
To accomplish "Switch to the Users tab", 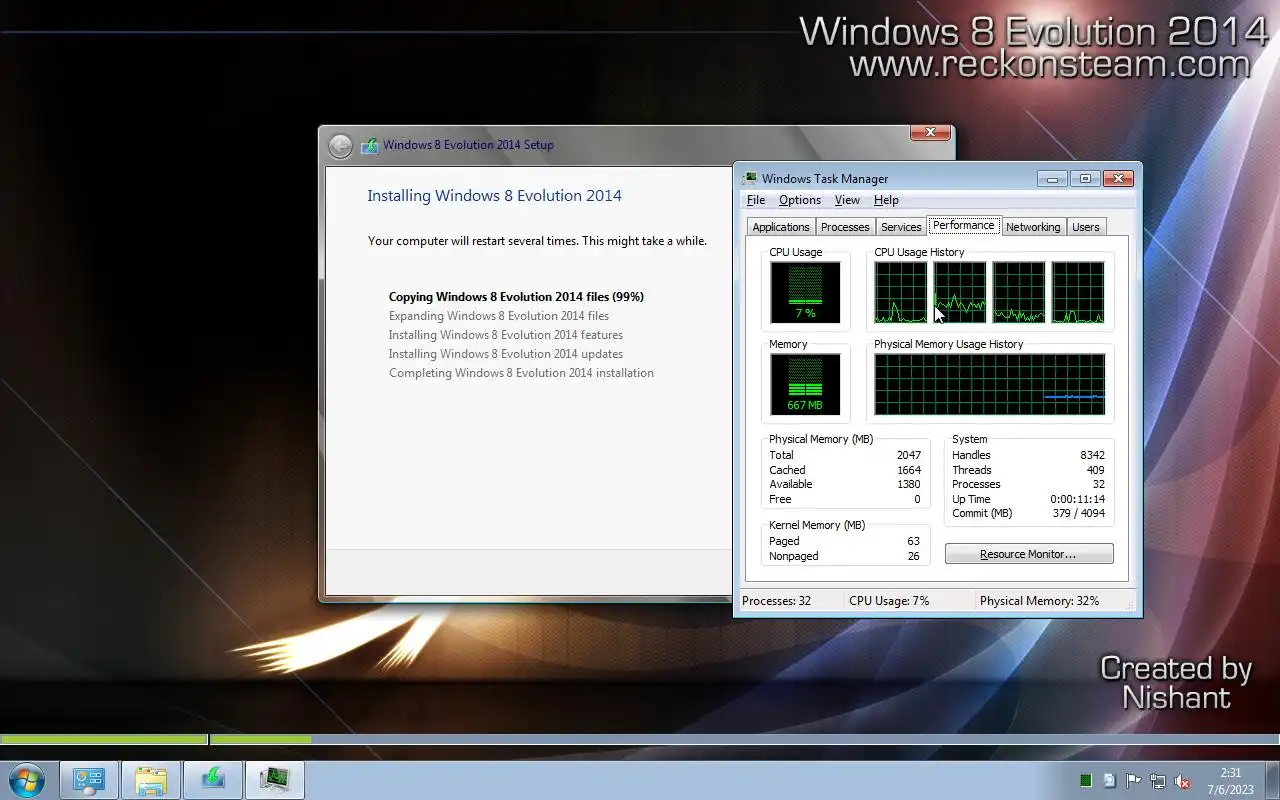I will pyautogui.click(x=1086, y=227).
